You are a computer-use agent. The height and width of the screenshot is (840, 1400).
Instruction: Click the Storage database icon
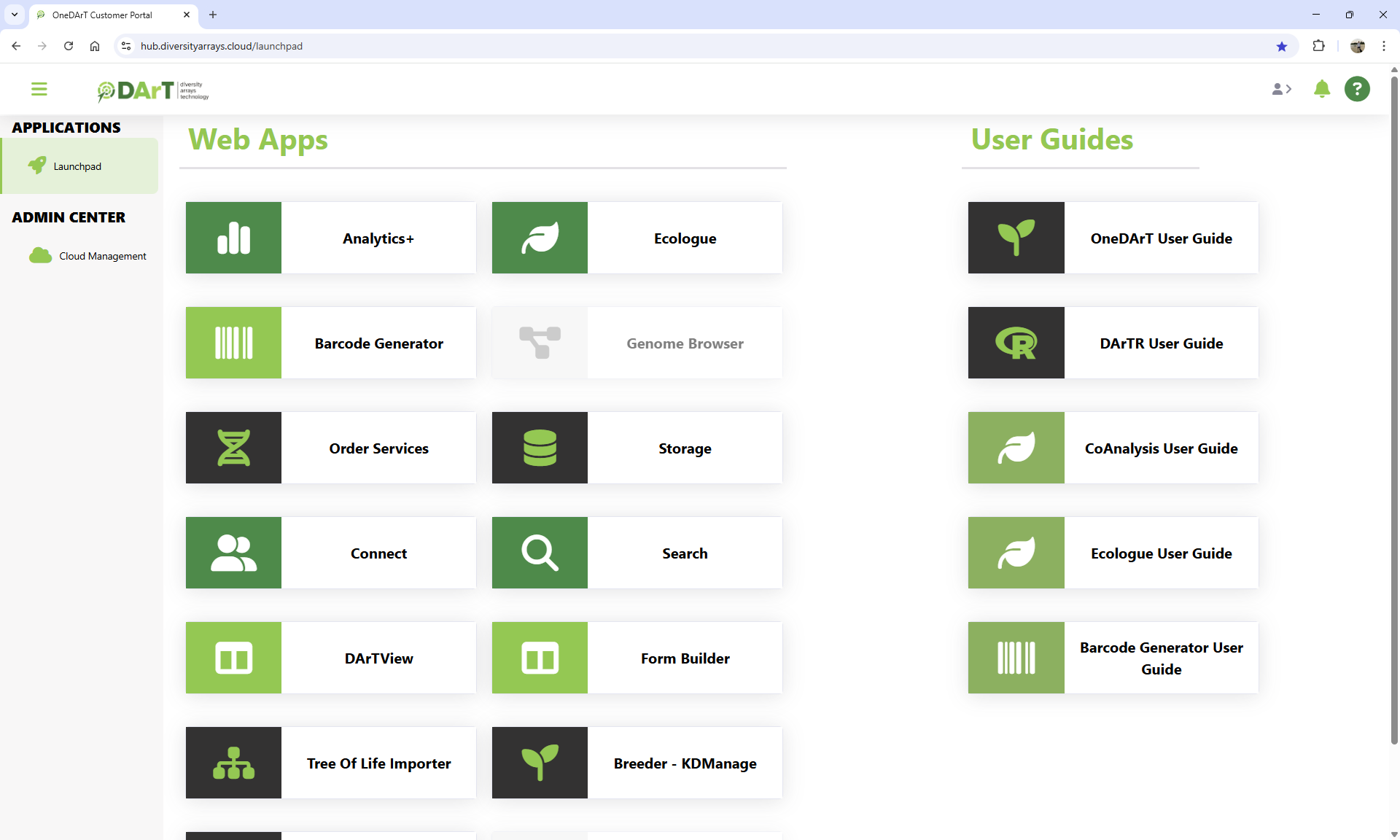(x=540, y=448)
